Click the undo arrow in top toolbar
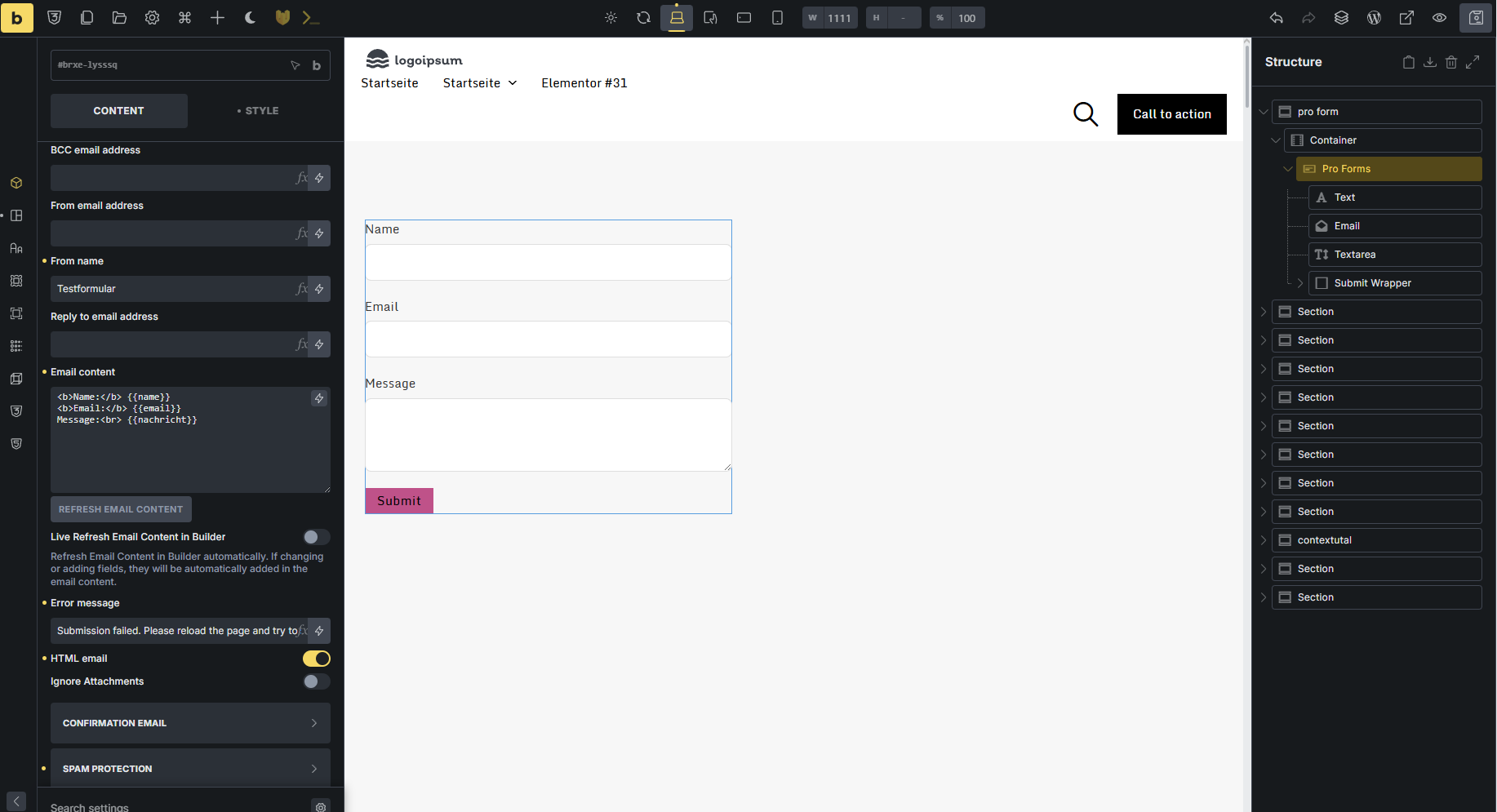The image size is (1497, 812). [1277, 18]
